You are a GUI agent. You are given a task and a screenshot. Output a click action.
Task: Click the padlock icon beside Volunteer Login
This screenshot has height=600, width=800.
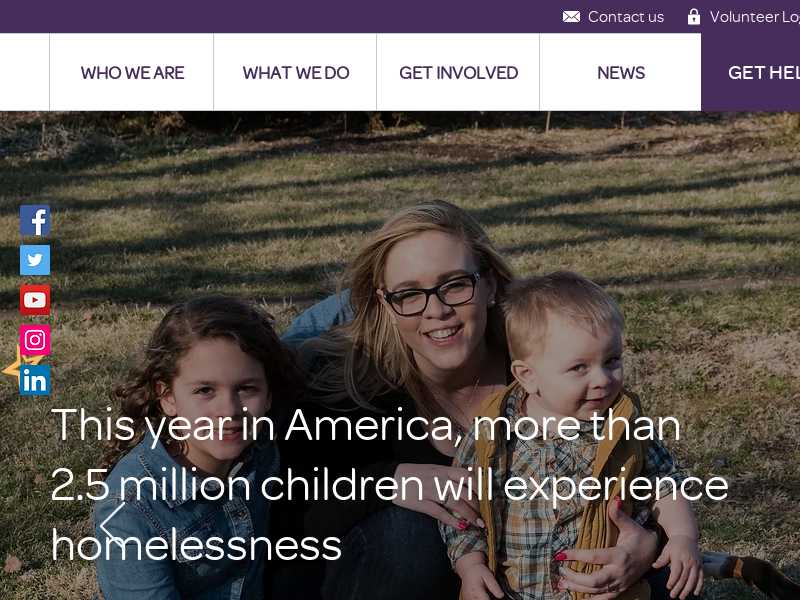point(693,16)
